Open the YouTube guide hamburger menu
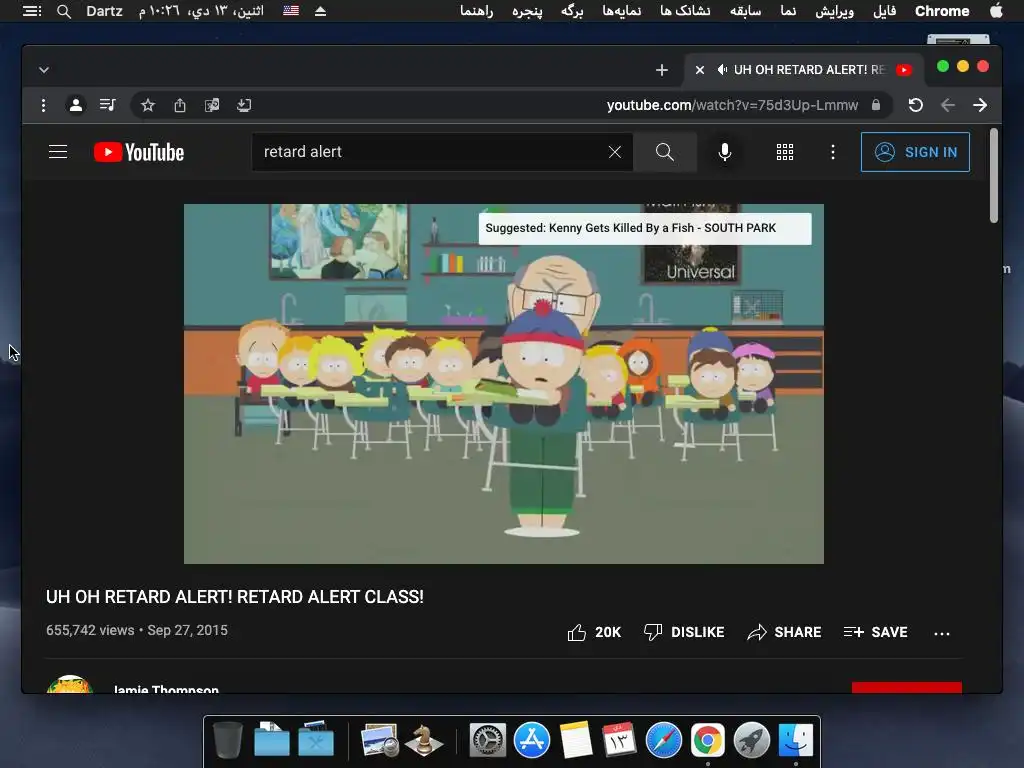This screenshot has width=1024, height=768. 58,152
